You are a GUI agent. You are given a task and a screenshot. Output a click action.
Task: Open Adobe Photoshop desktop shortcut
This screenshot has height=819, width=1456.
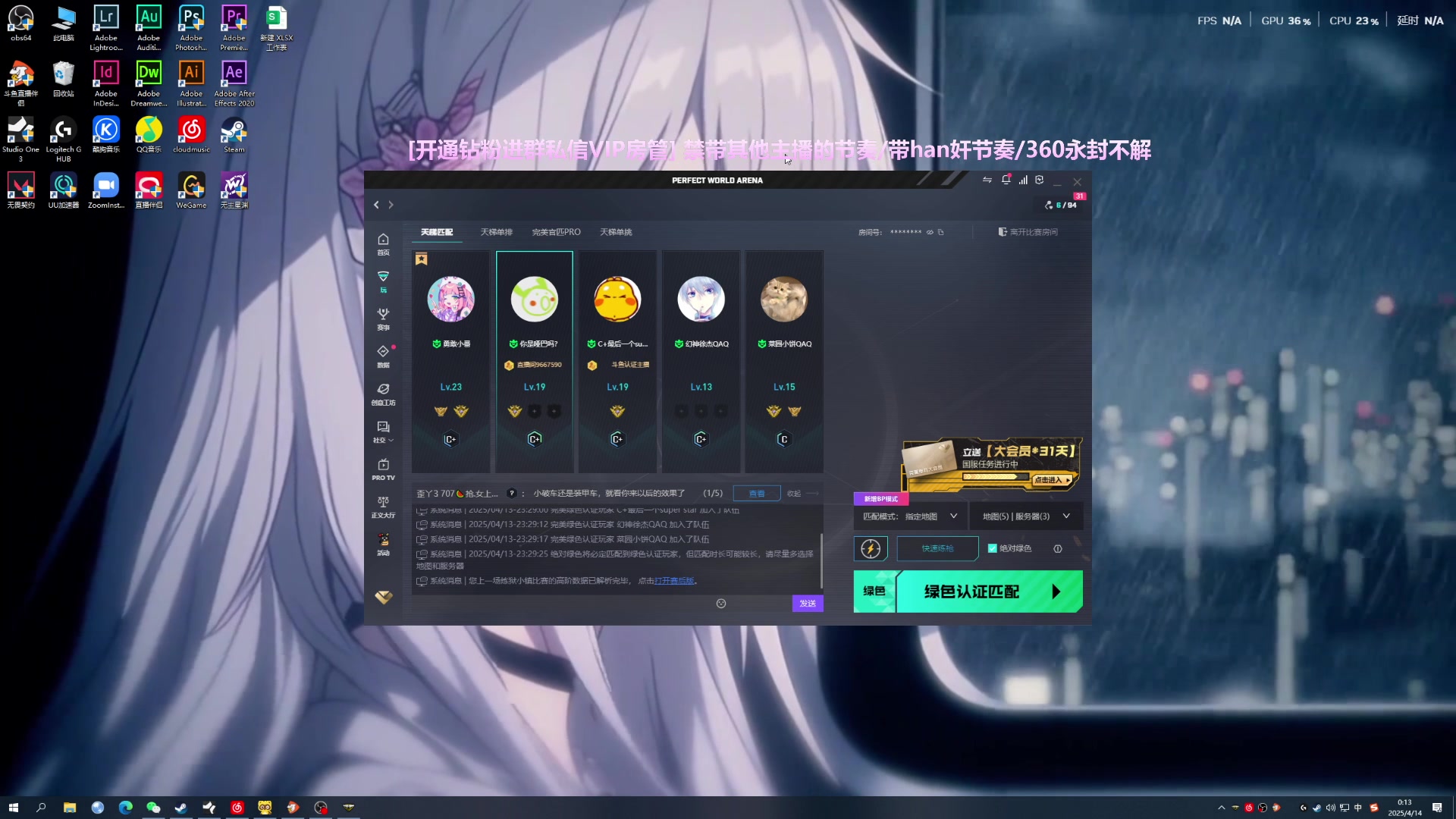click(x=191, y=28)
